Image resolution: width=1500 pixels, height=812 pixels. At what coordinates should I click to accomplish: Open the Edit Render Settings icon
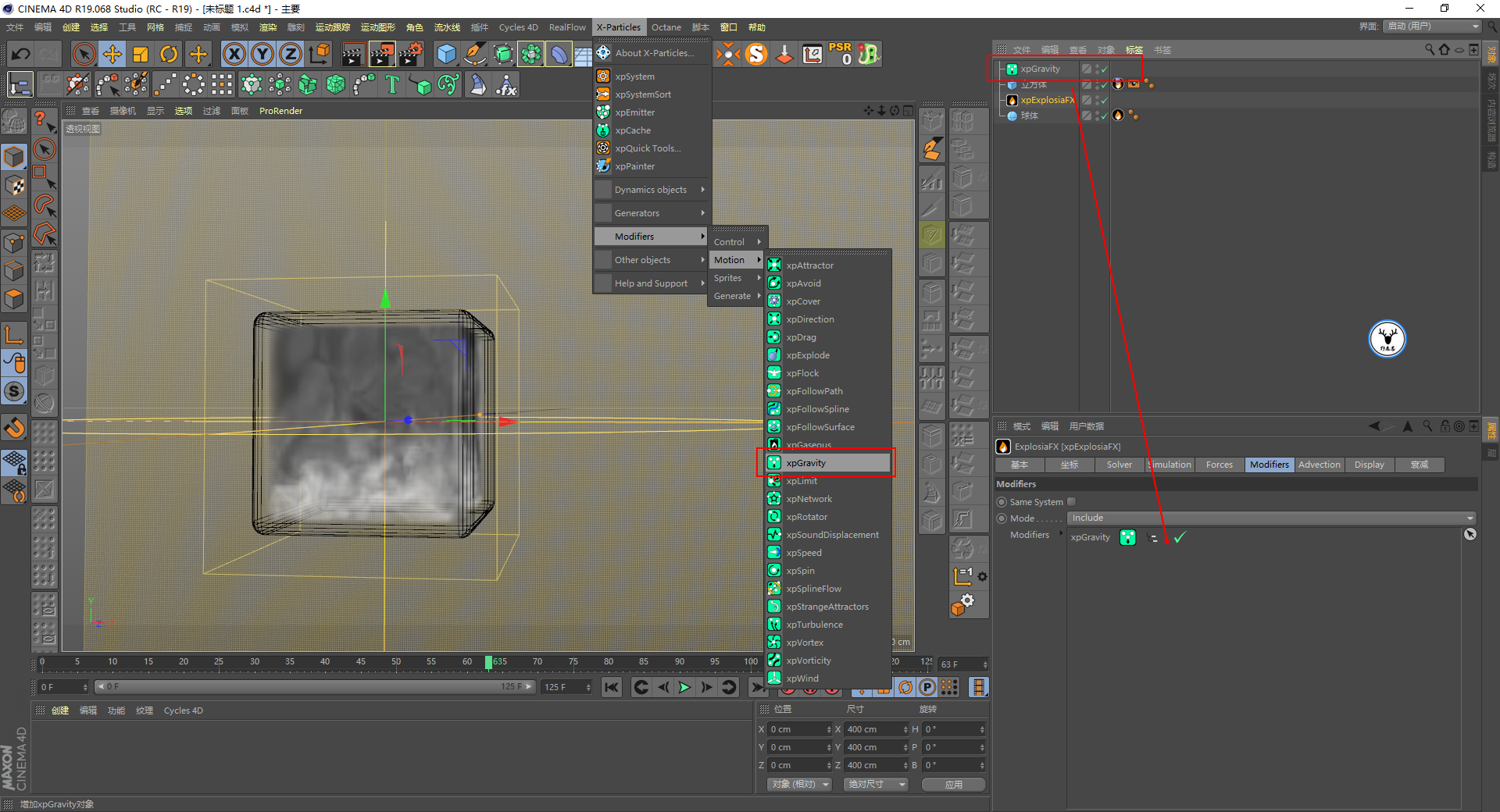411,54
